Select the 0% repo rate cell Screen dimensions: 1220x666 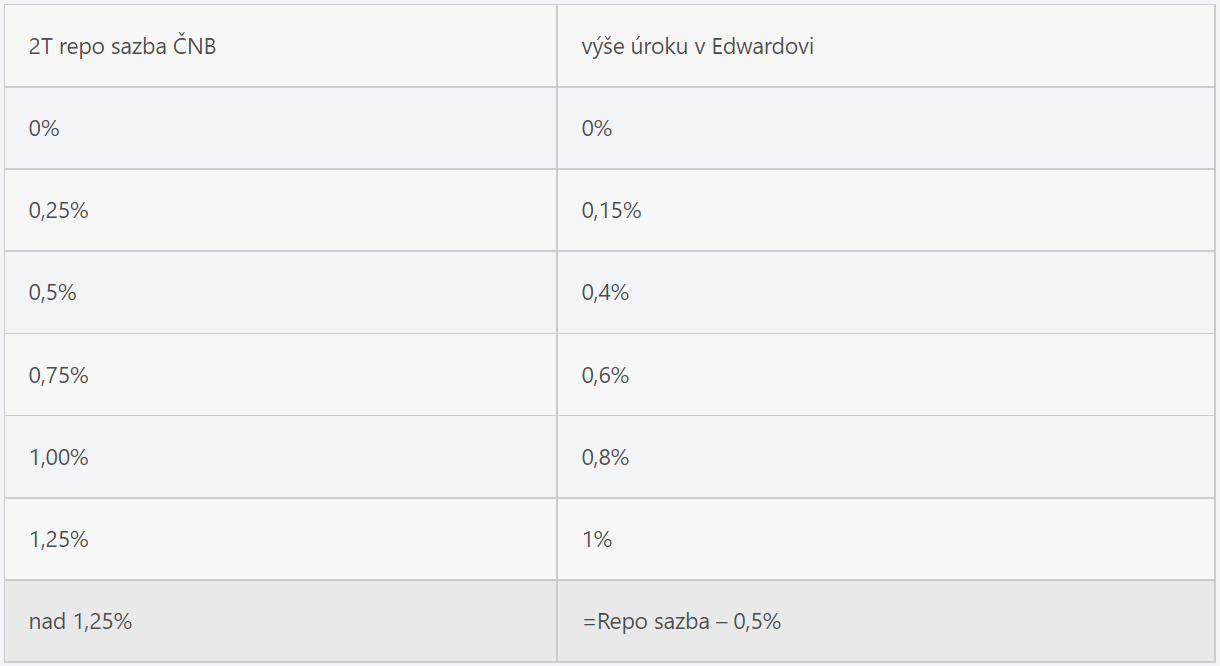tap(281, 128)
